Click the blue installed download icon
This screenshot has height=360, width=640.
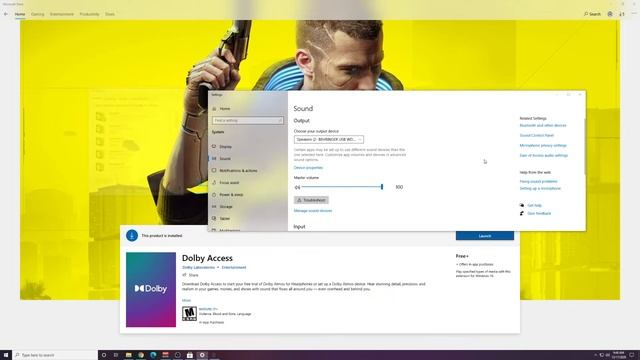(x=132, y=236)
